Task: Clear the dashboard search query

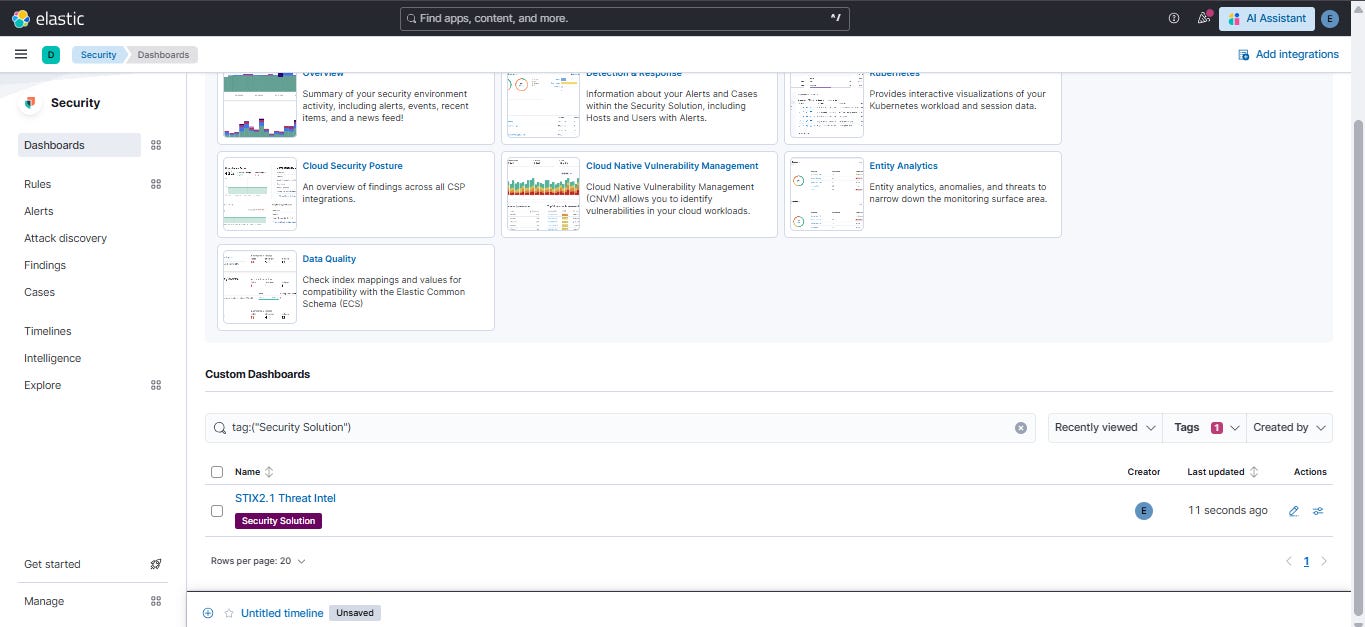Action: click(1021, 428)
